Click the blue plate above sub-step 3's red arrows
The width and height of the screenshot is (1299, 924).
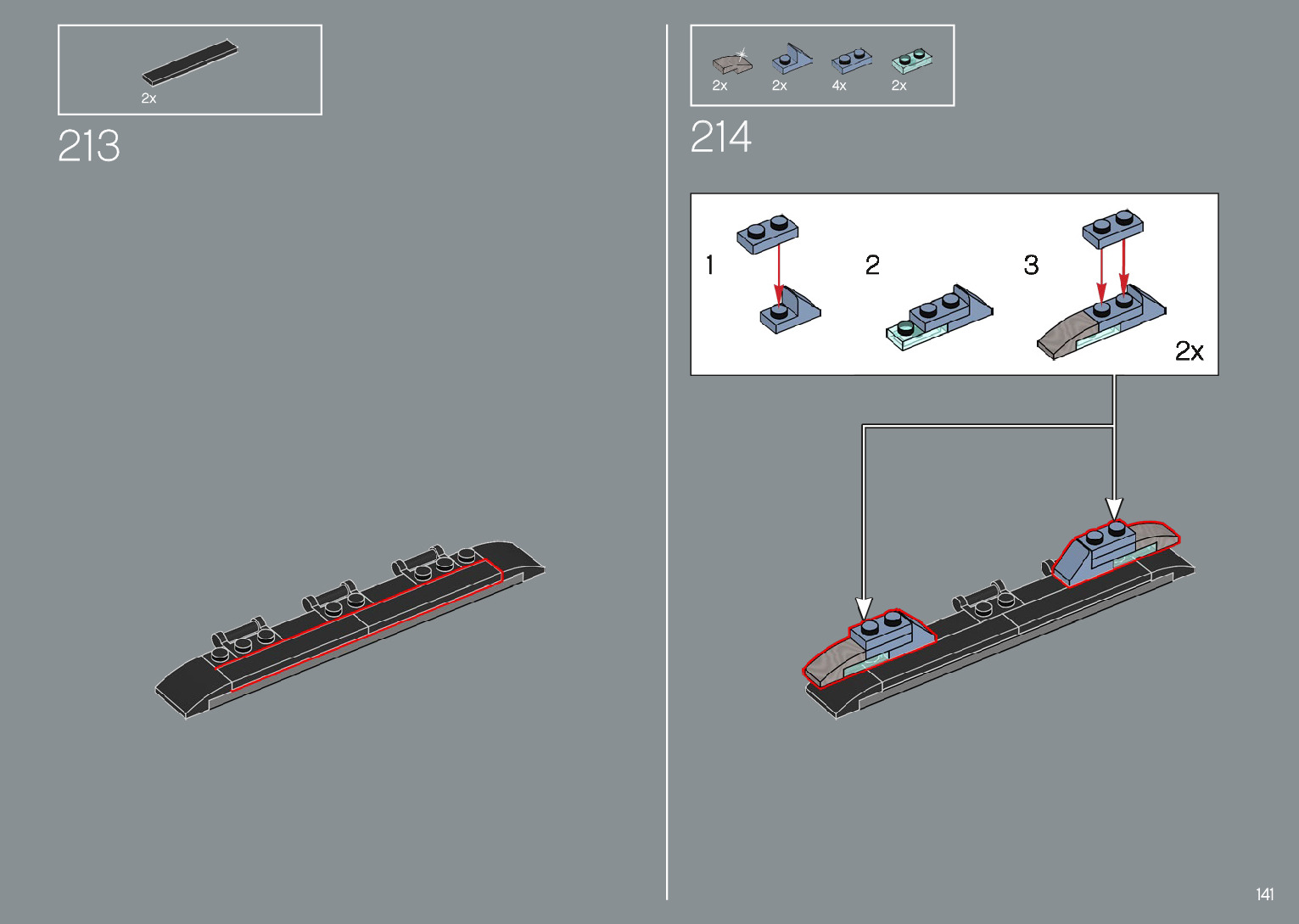point(1112,228)
